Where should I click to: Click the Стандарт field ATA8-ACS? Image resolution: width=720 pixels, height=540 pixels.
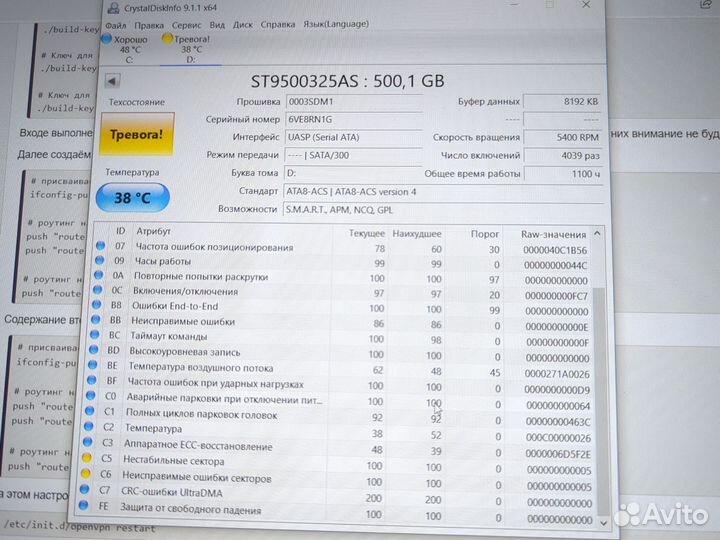click(443, 192)
